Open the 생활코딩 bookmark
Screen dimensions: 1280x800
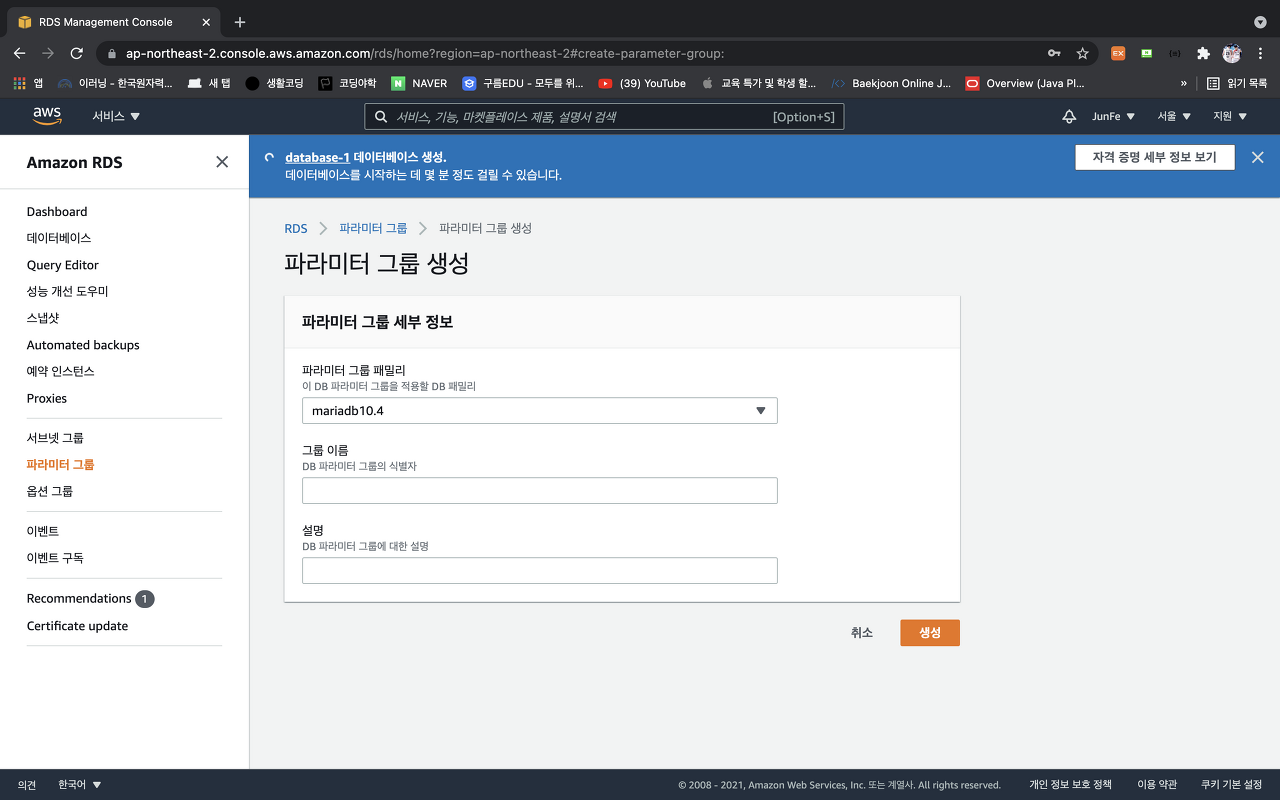pos(274,83)
